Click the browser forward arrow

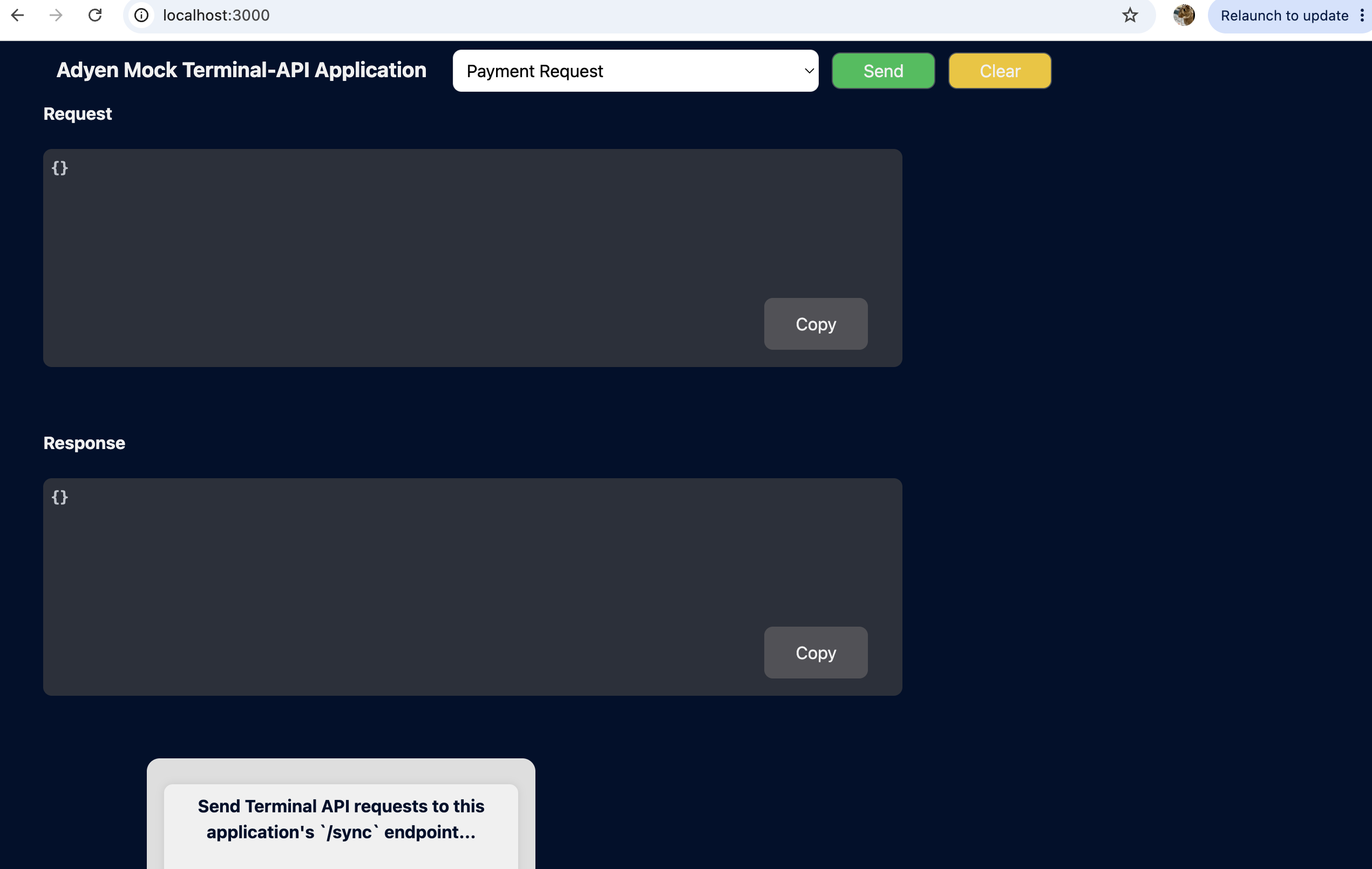(x=56, y=16)
